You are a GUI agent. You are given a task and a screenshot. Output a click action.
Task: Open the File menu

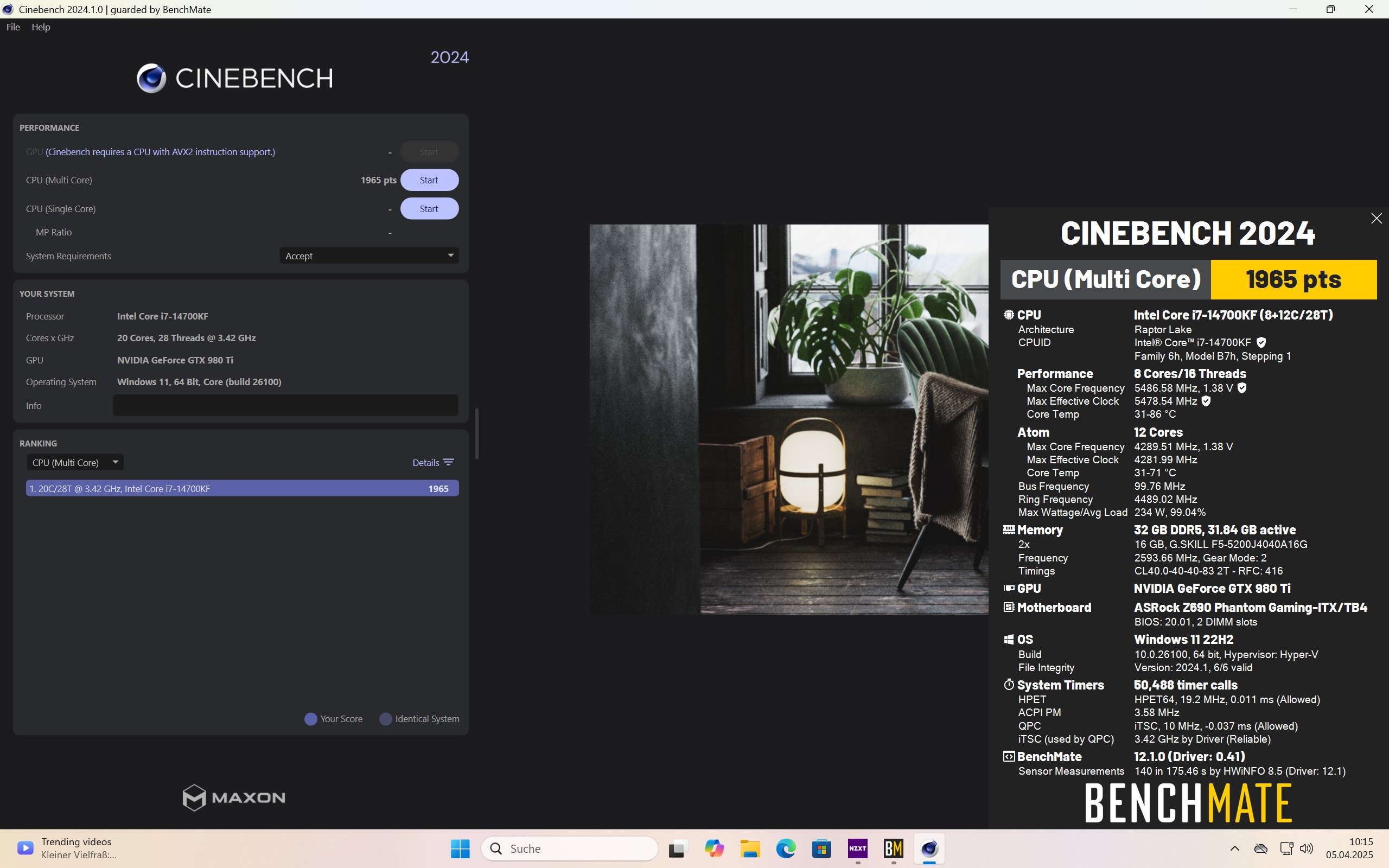click(x=12, y=27)
